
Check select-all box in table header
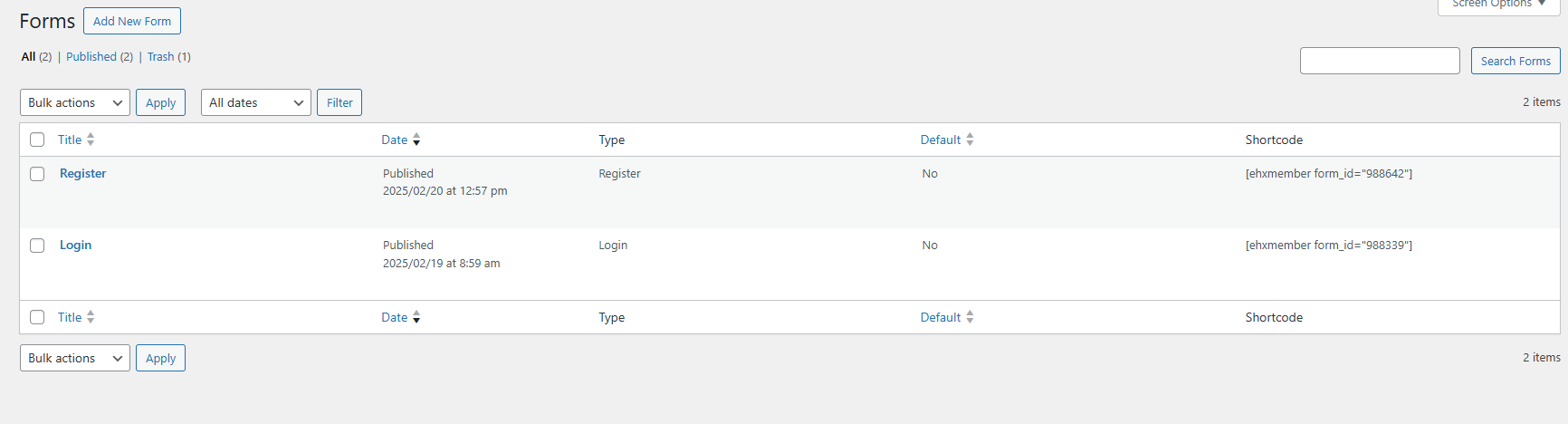point(37,140)
